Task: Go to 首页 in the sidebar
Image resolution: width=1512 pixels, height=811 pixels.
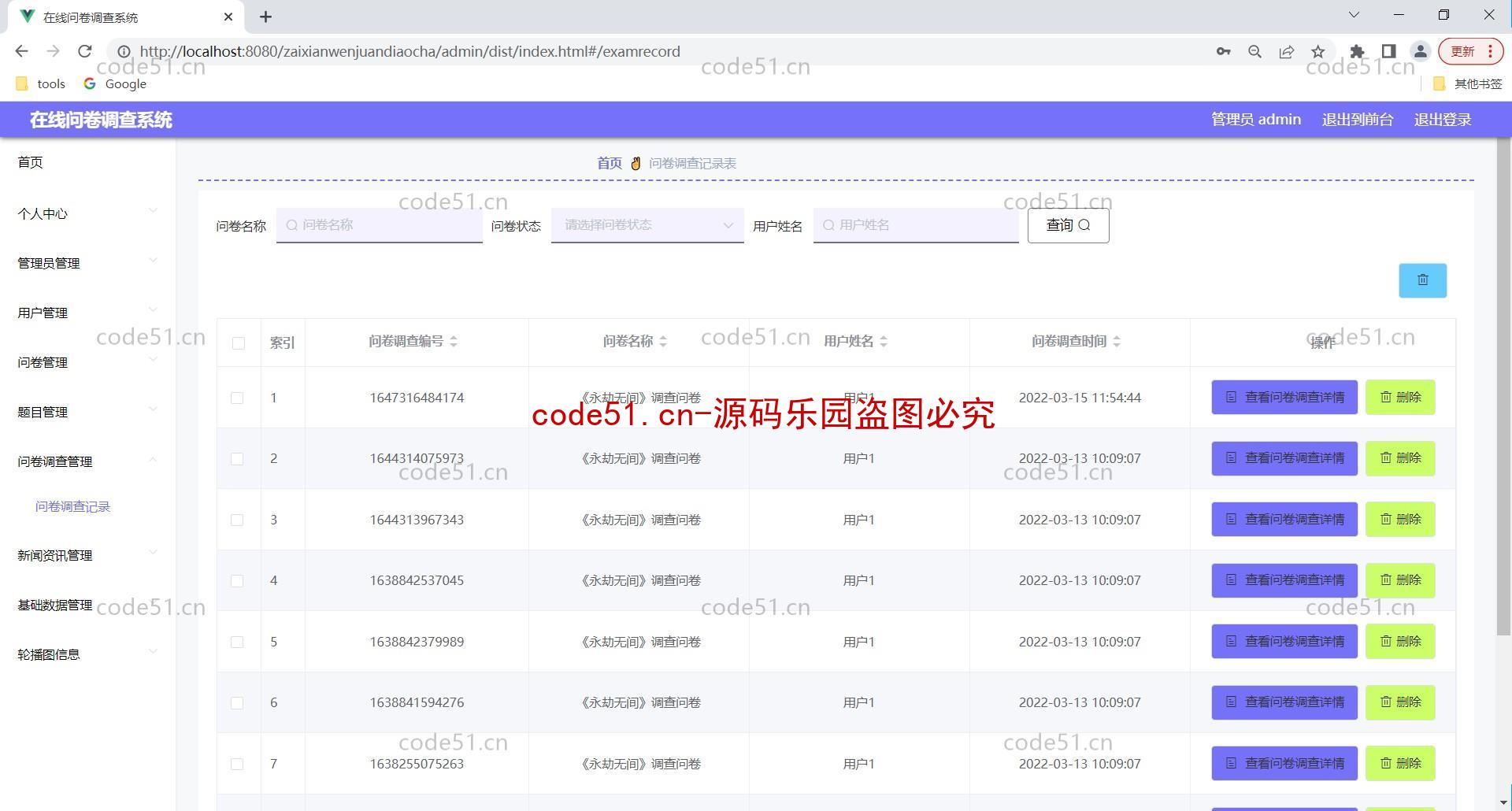Action: click(x=31, y=162)
